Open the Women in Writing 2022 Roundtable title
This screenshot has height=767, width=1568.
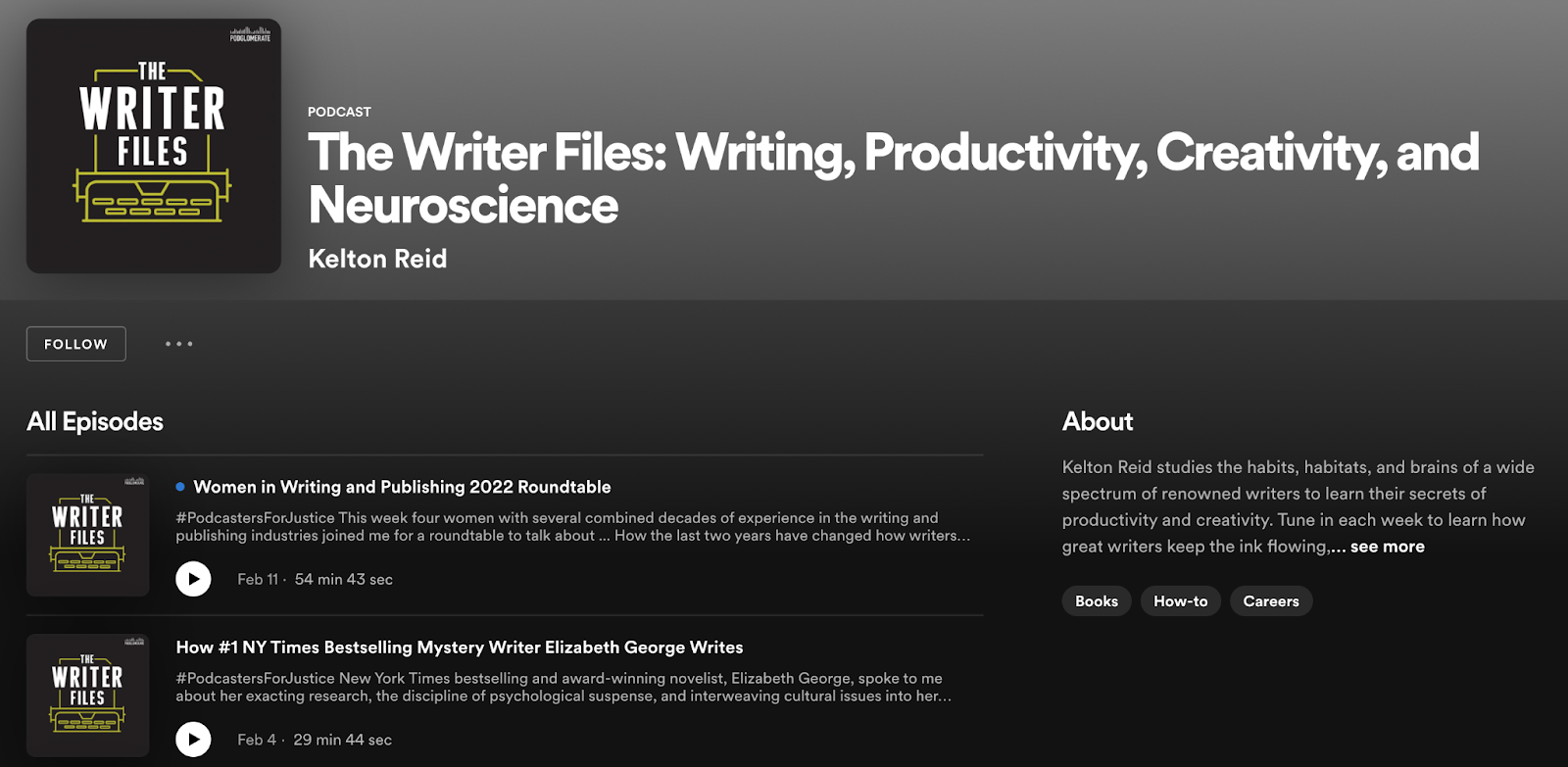coord(402,487)
